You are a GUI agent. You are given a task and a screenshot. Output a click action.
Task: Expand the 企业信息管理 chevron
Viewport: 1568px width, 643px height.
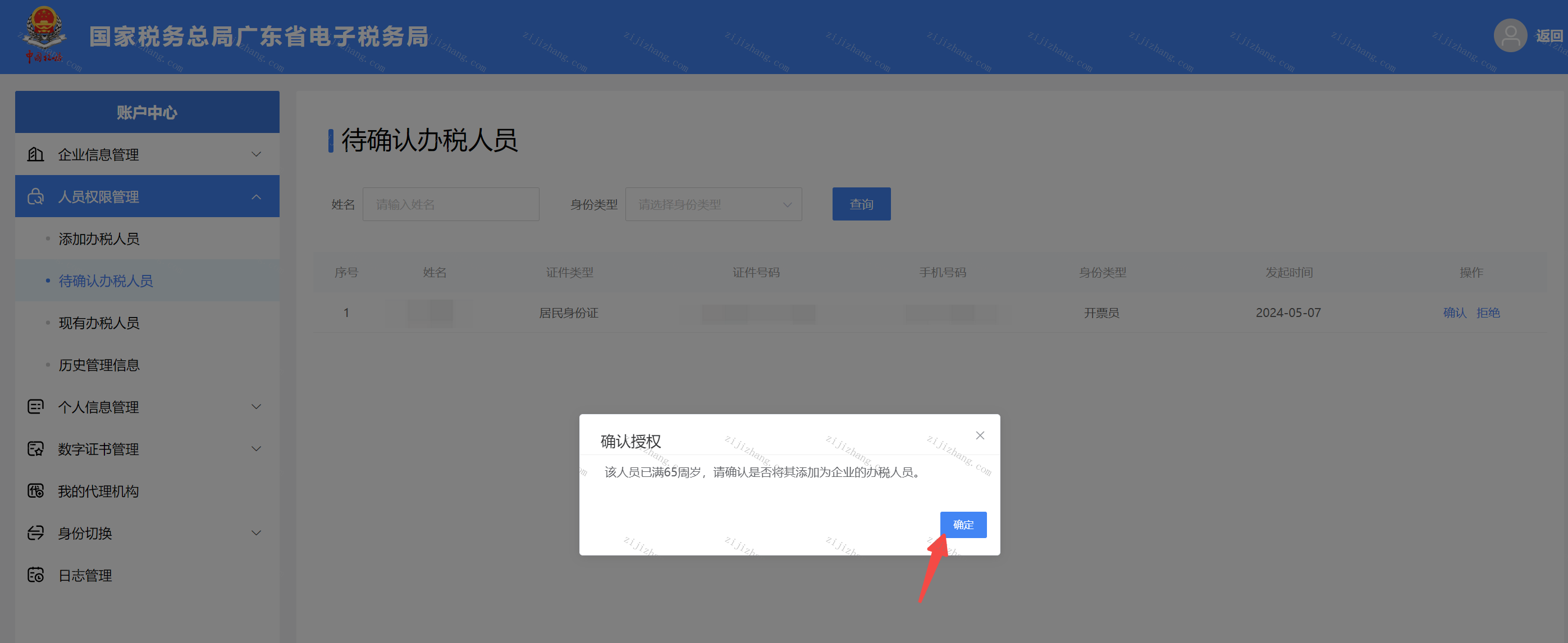point(256,154)
